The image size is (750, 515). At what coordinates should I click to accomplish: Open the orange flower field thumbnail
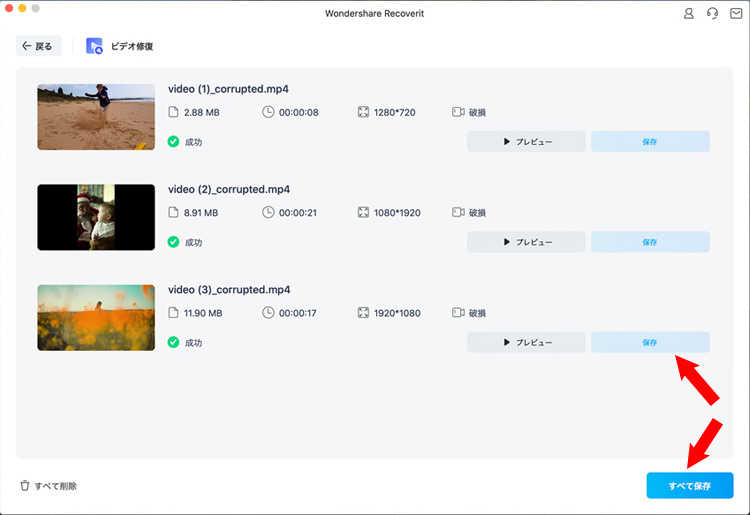[96, 317]
